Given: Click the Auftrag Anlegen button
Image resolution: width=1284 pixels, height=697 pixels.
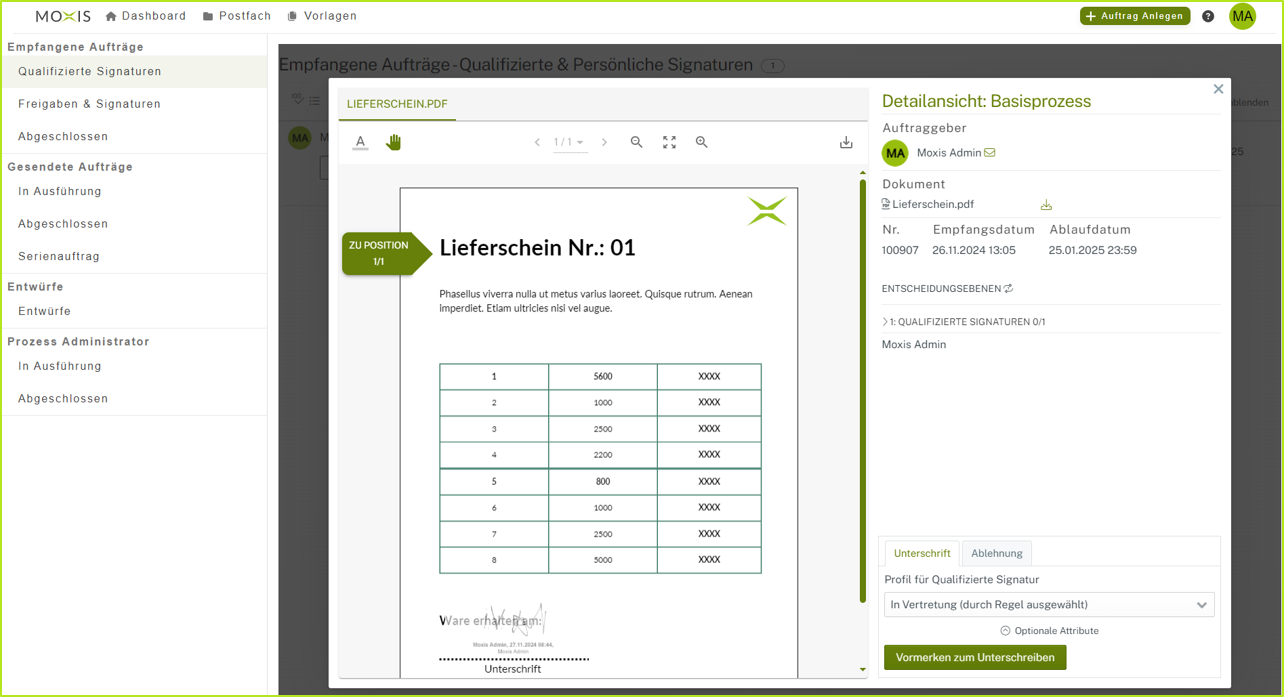Looking at the screenshot, I should (x=1135, y=16).
